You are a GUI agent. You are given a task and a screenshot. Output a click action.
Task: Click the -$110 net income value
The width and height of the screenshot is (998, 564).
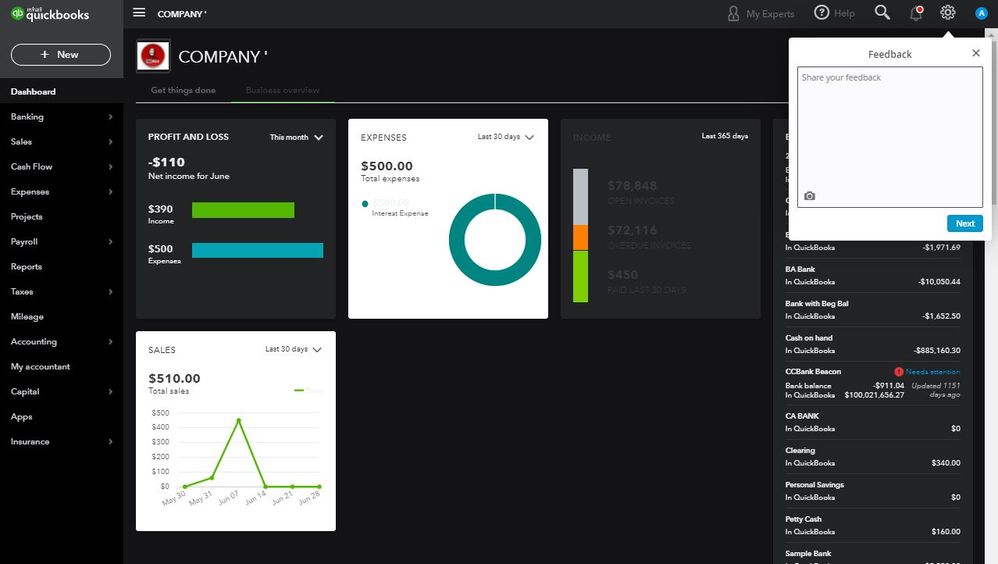coord(167,162)
